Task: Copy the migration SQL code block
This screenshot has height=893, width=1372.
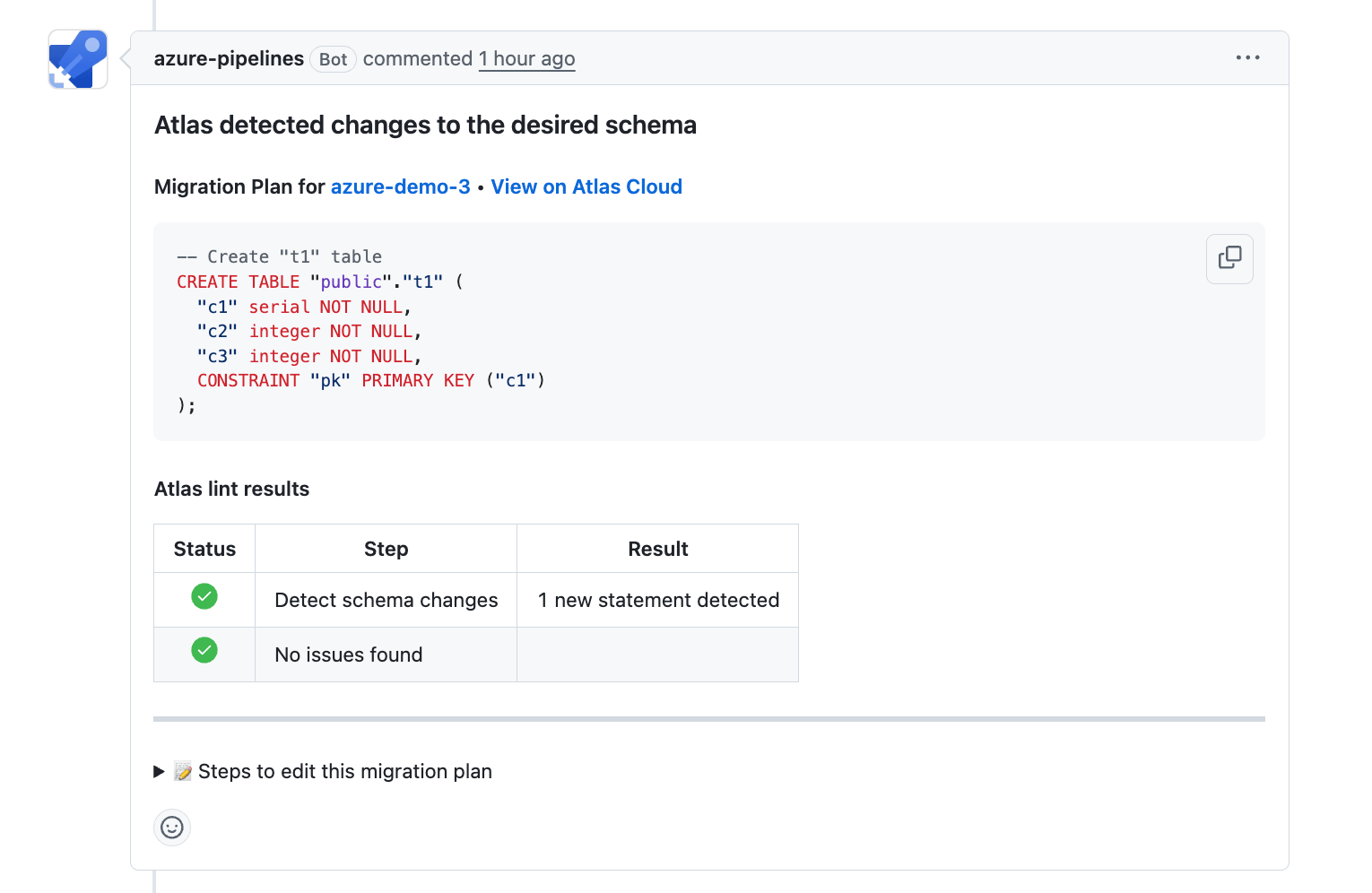Action: (x=1229, y=258)
